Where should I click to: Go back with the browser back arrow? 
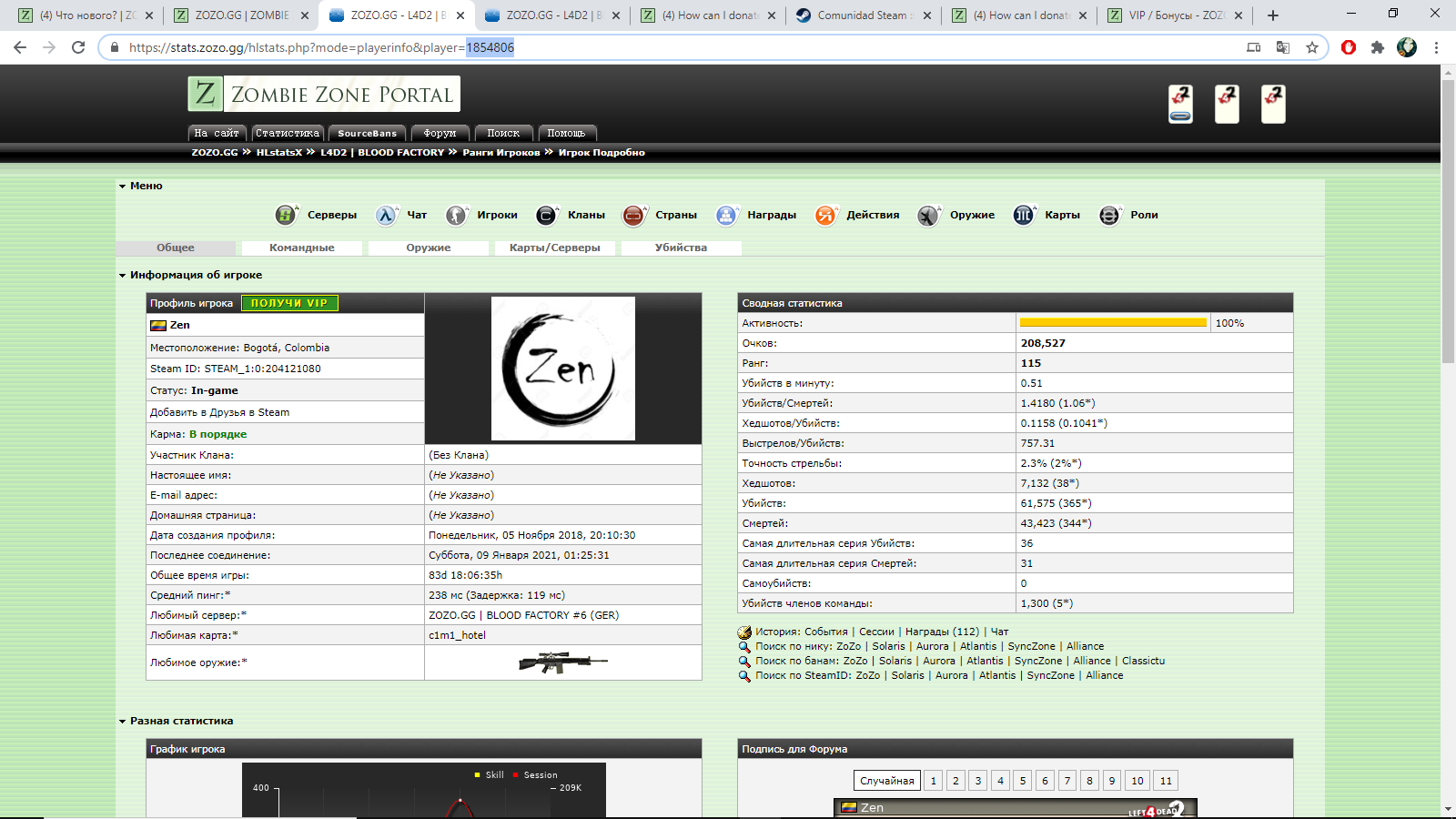pyautogui.click(x=20, y=47)
